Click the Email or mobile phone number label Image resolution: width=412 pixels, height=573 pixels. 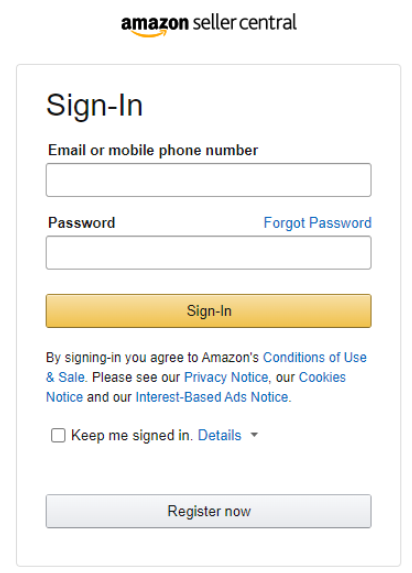point(153,150)
